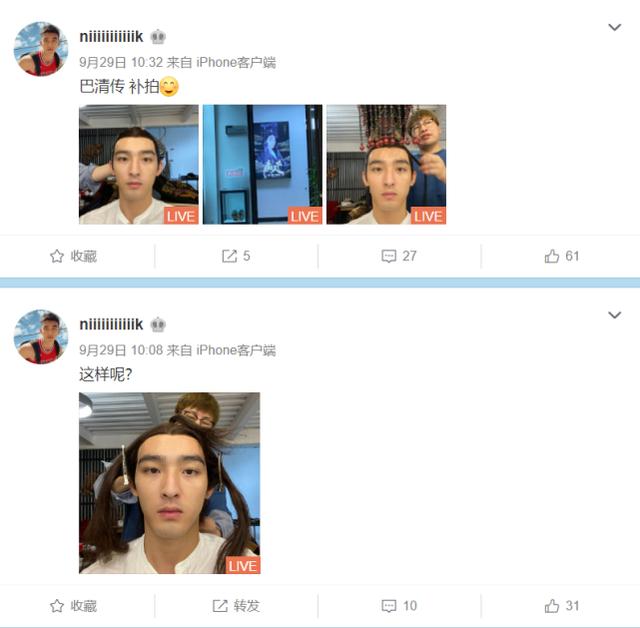Click 转发 to repost the second post
Image resolution: width=640 pixels, height=628 pixels.
[236, 606]
